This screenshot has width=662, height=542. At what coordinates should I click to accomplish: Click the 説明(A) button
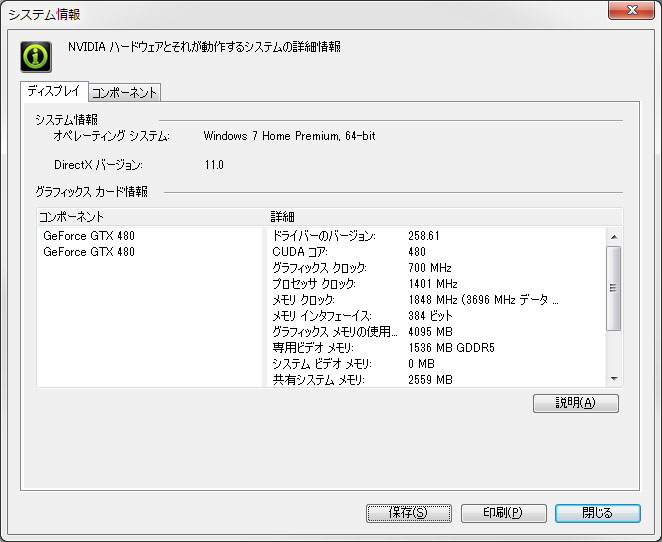(x=576, y=403)
